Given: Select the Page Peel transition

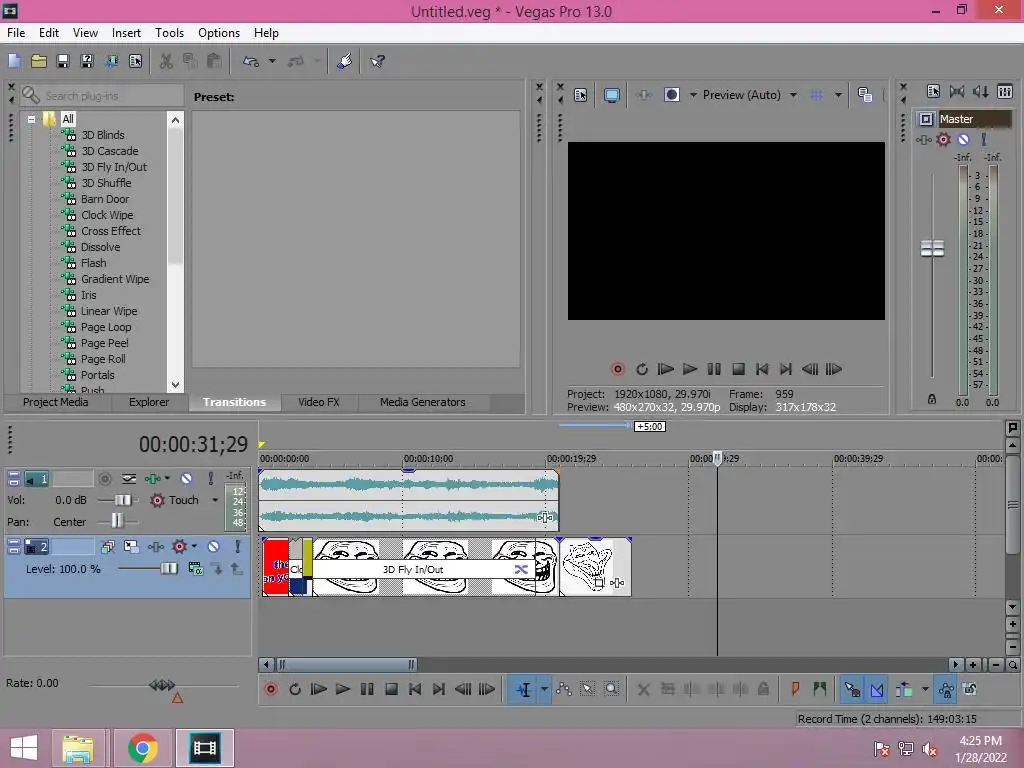Looking at the screenshot, I should (x=104, y=343).
